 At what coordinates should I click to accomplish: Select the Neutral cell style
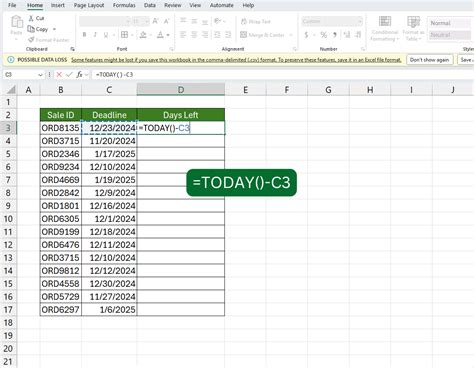point(449,35)
